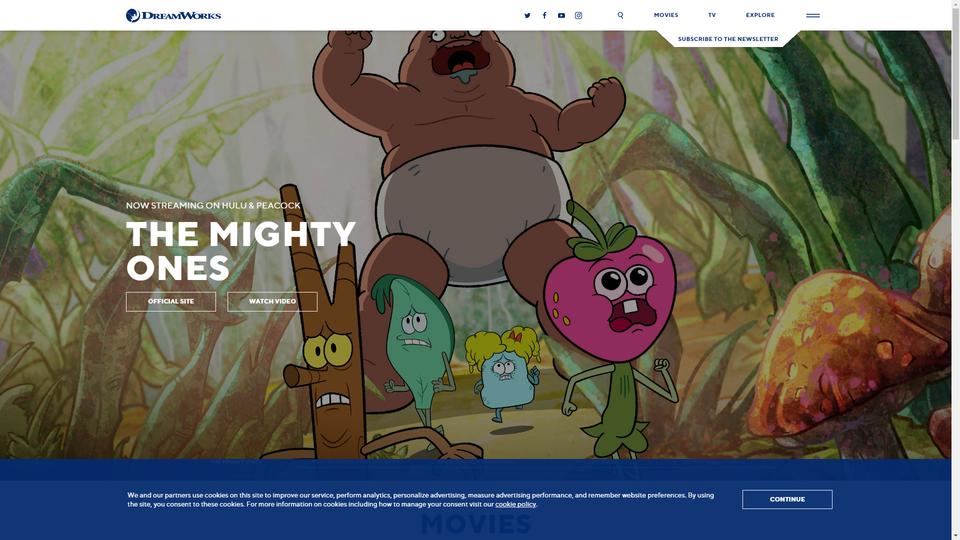Open DreamWorks Twitter page icon
The width and height of the screenshot is (960, 540).
pyautogui.click(x=527, y=15)
